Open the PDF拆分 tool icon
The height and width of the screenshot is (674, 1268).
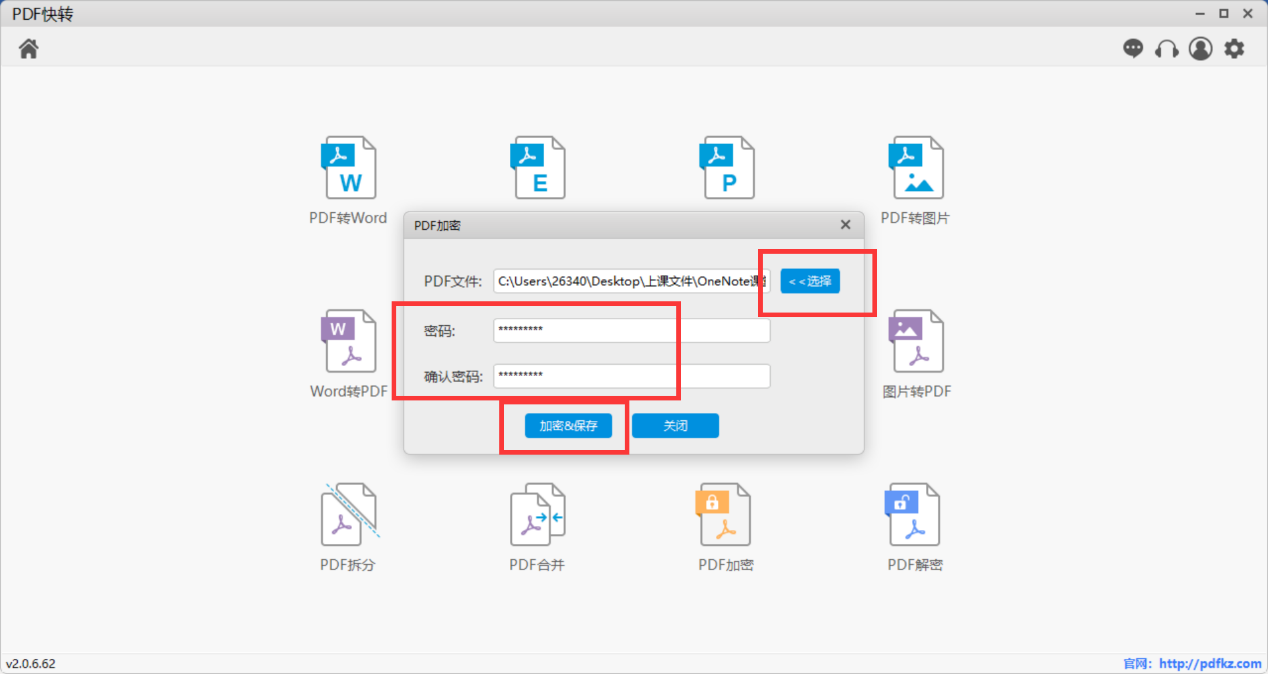coord(349,515)
